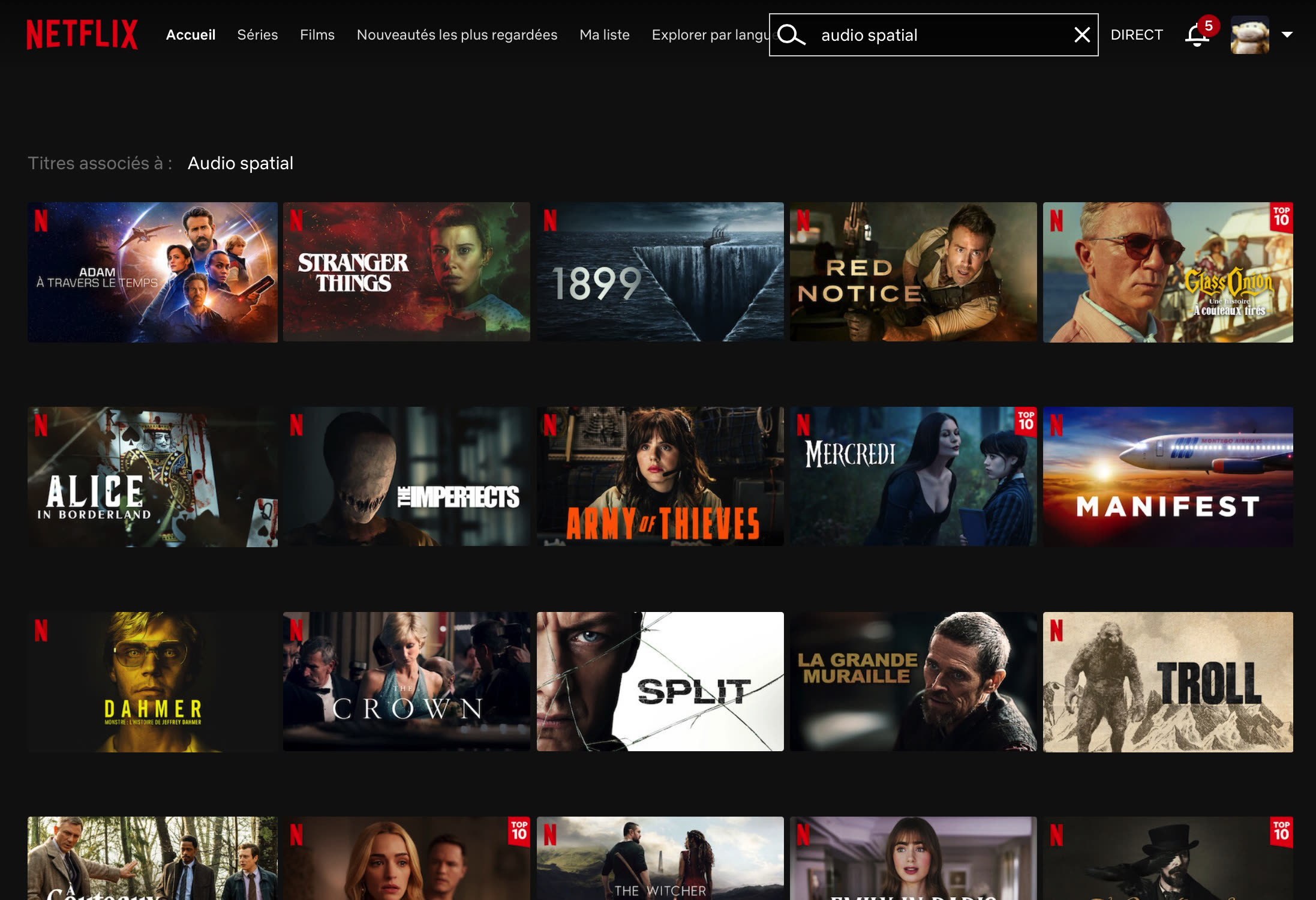Screen dimensions: 1316x900
Task: Click the search magnifier icon
Action: point(791,35)
